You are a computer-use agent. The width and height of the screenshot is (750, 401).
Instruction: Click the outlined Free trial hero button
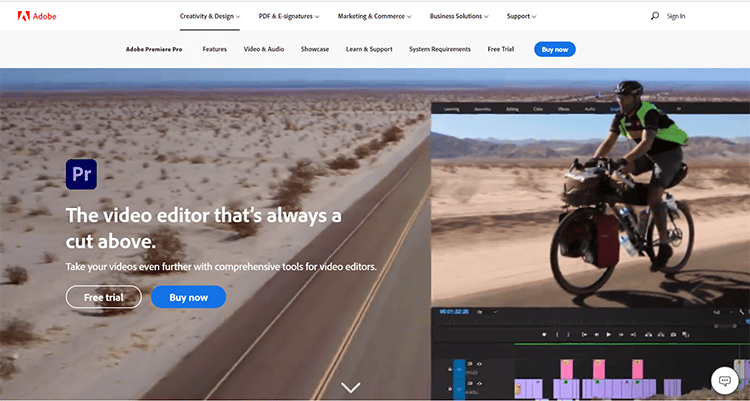pyautogui.click(x=104, y=297)
